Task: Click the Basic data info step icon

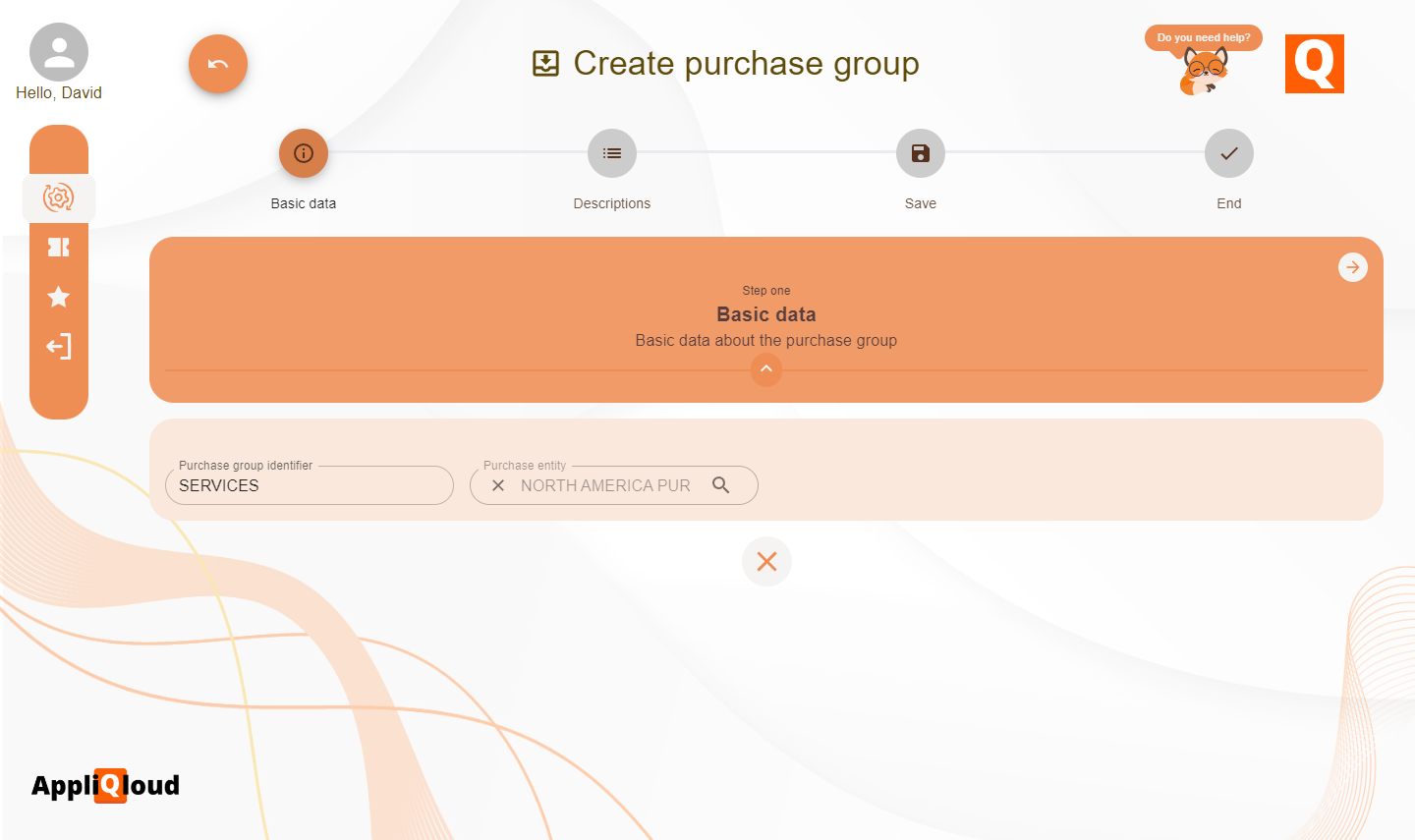Action: pos(303,153)
